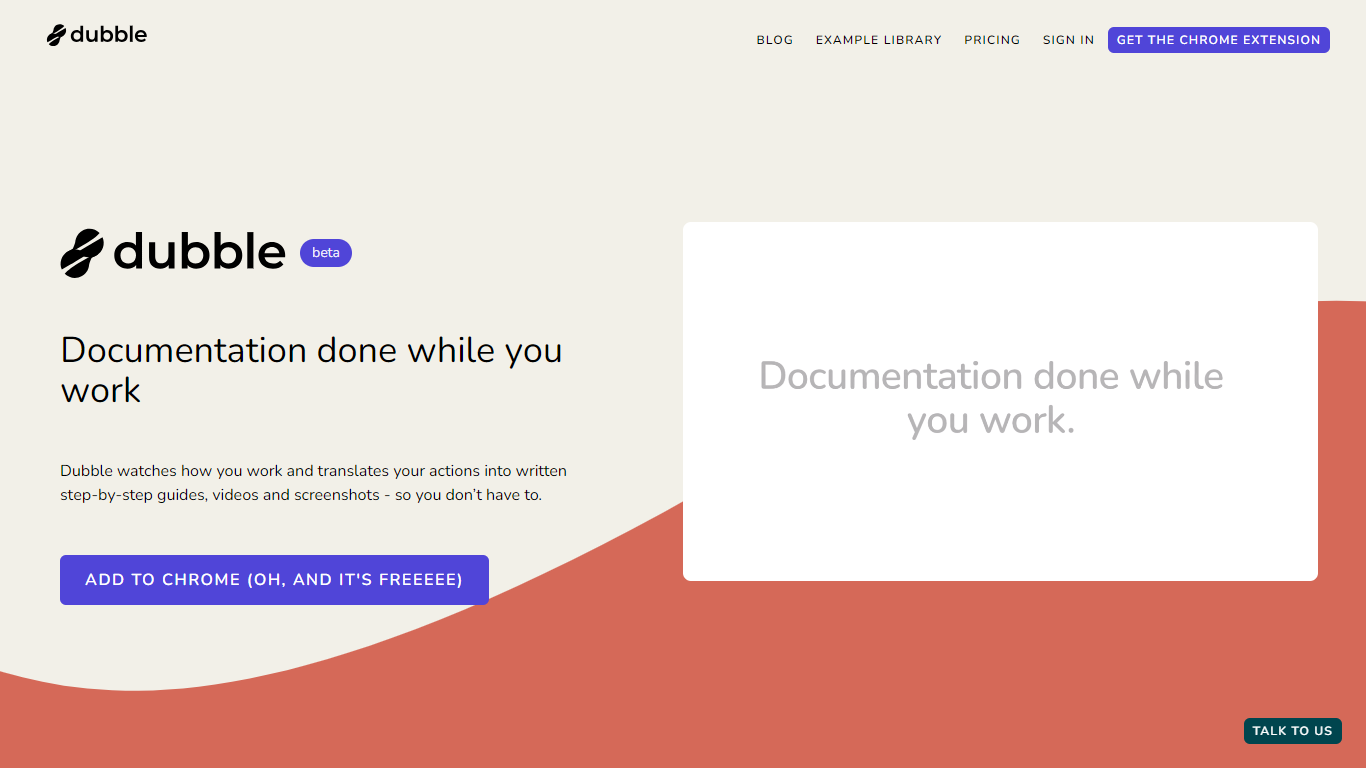Click the 'Documentation done while you work' heading

coord(311,370)
